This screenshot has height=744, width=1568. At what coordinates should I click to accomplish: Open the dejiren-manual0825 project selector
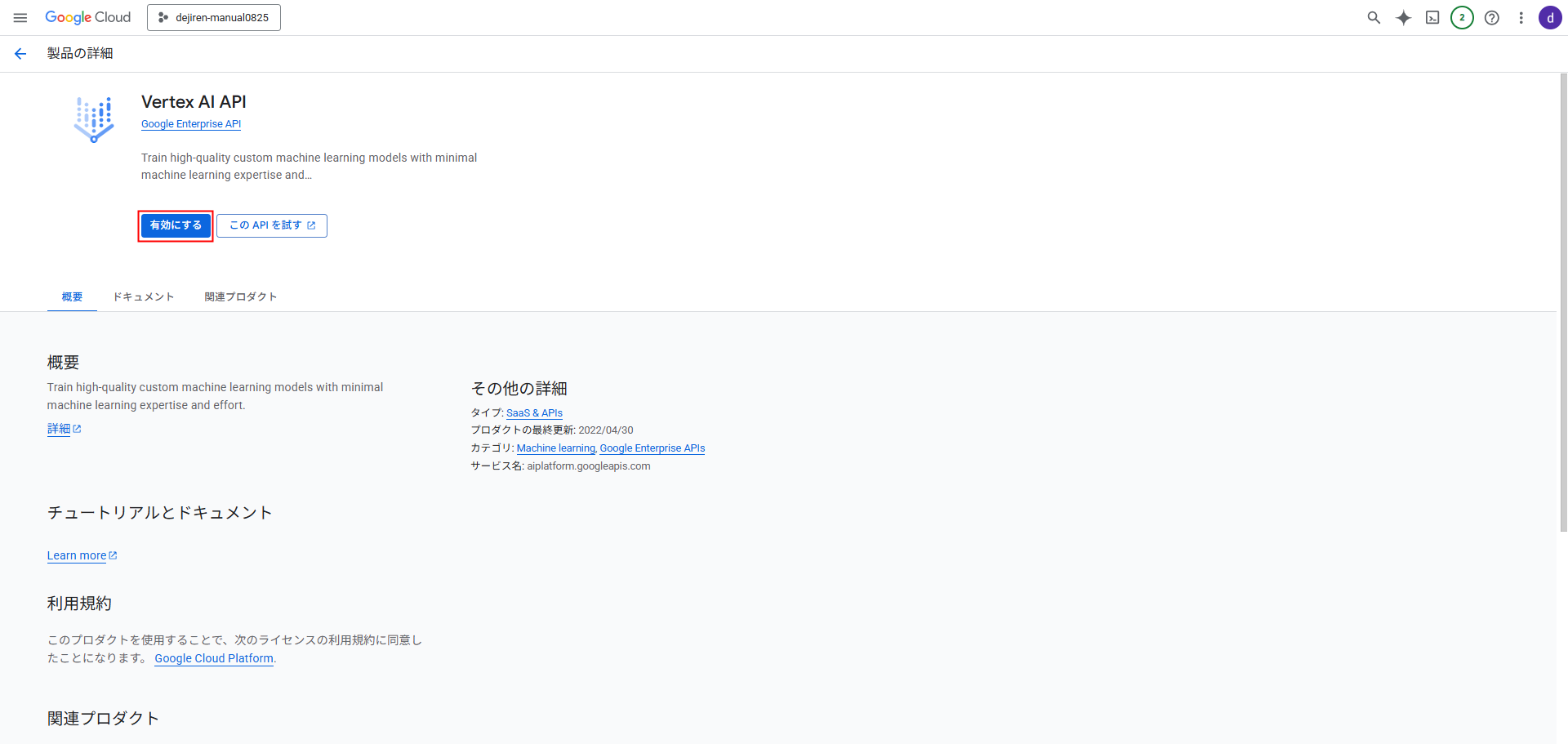pyautogui.click(x=214, y=17)
